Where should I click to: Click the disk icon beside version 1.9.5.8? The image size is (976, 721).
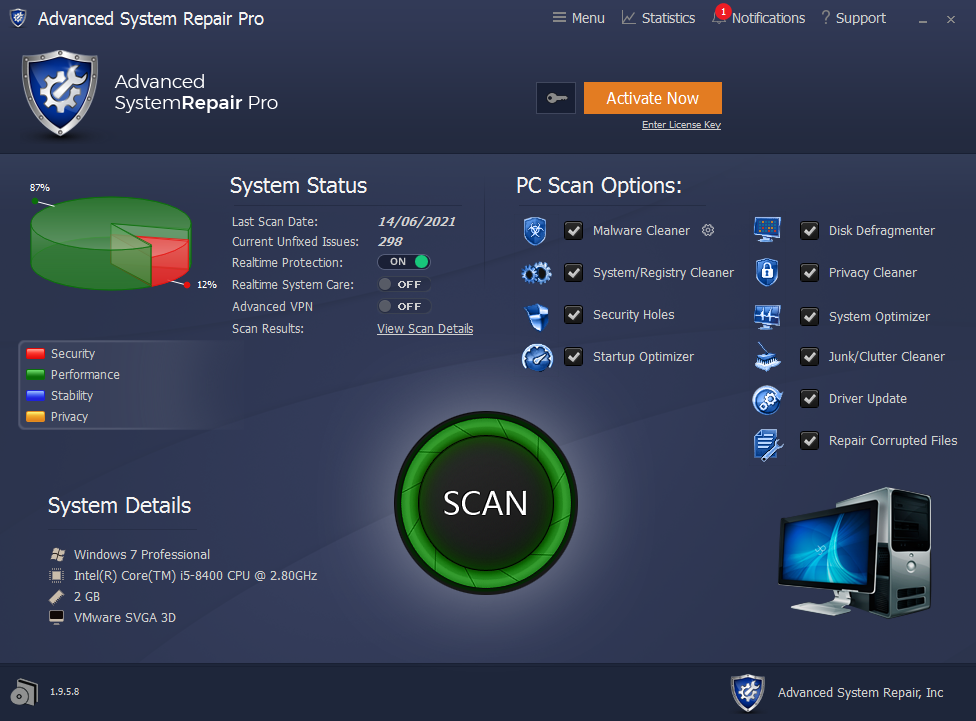pyautogui.click(x=24, y=692)
